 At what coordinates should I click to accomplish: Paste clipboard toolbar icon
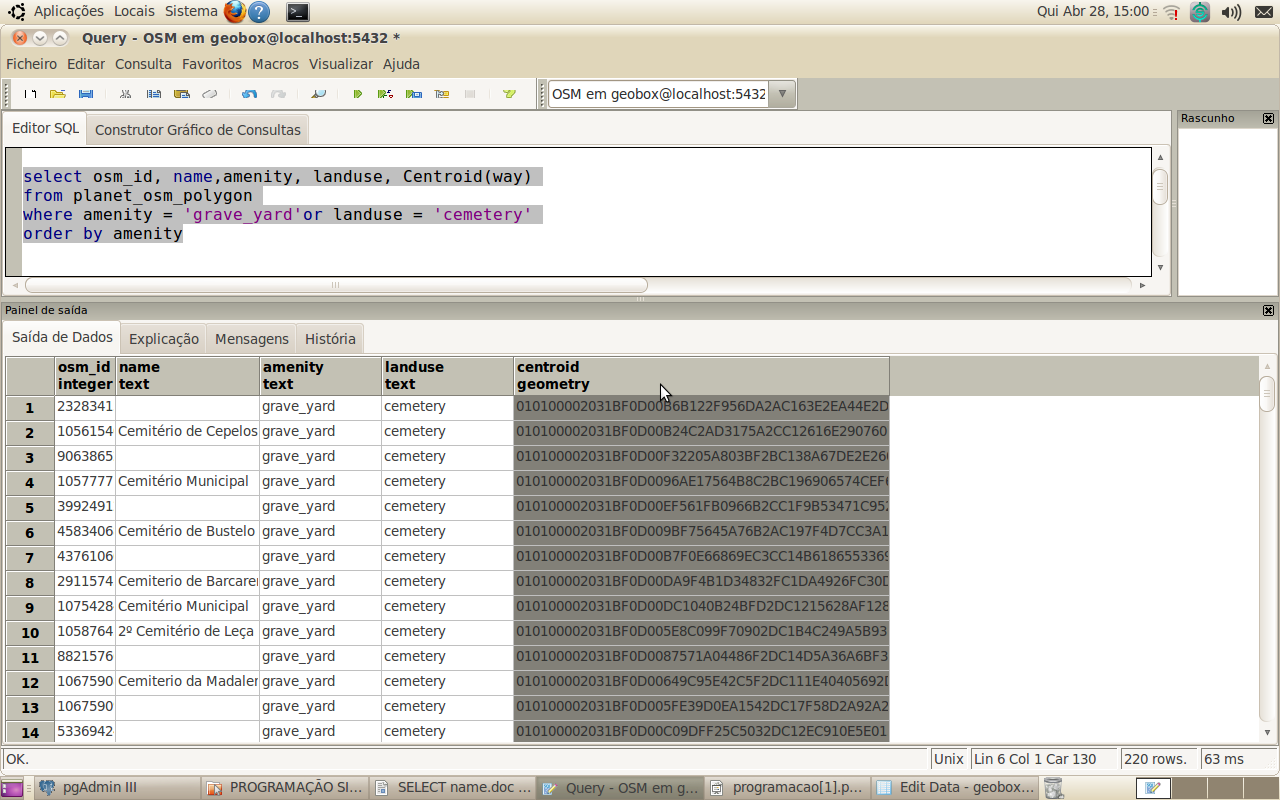(x=182, y=94)
